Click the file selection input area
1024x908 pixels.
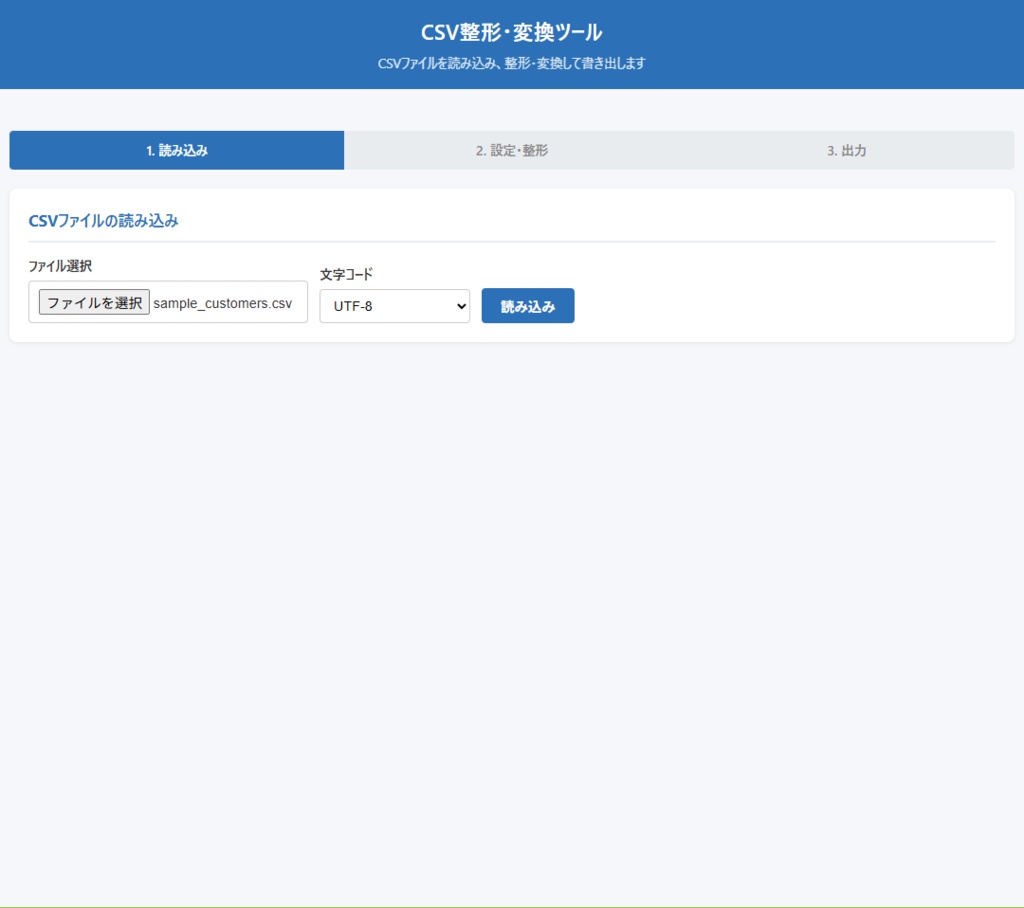(x=167, y=302)
